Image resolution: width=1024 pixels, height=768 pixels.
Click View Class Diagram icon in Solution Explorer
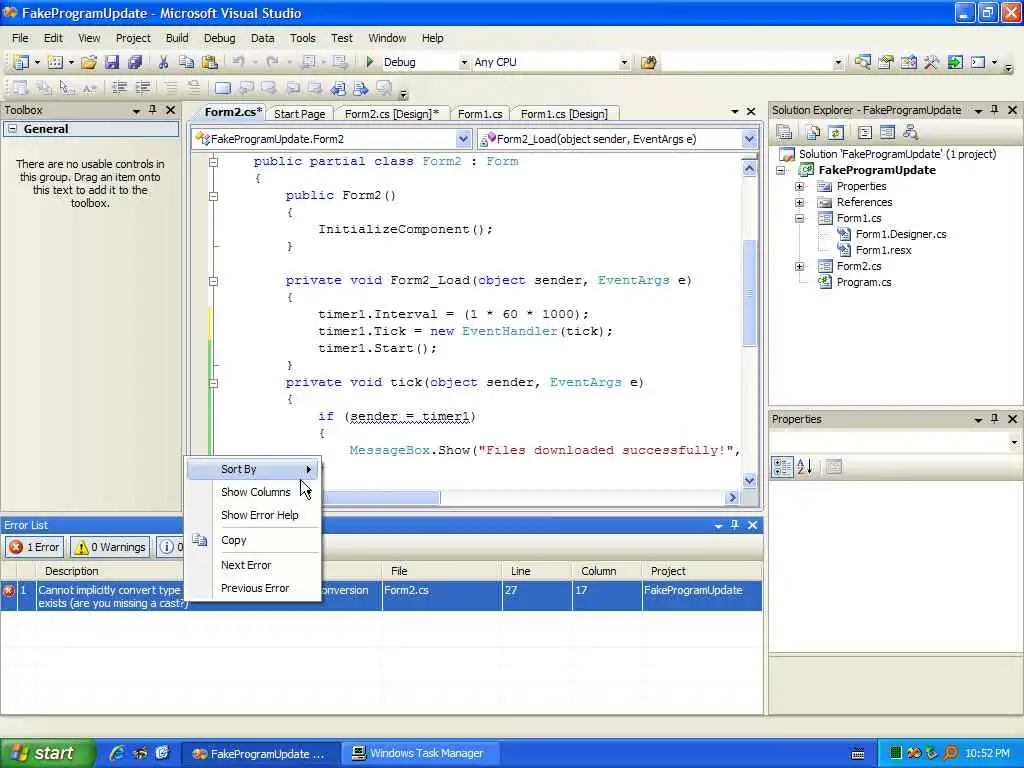click(x=910, y=133)
